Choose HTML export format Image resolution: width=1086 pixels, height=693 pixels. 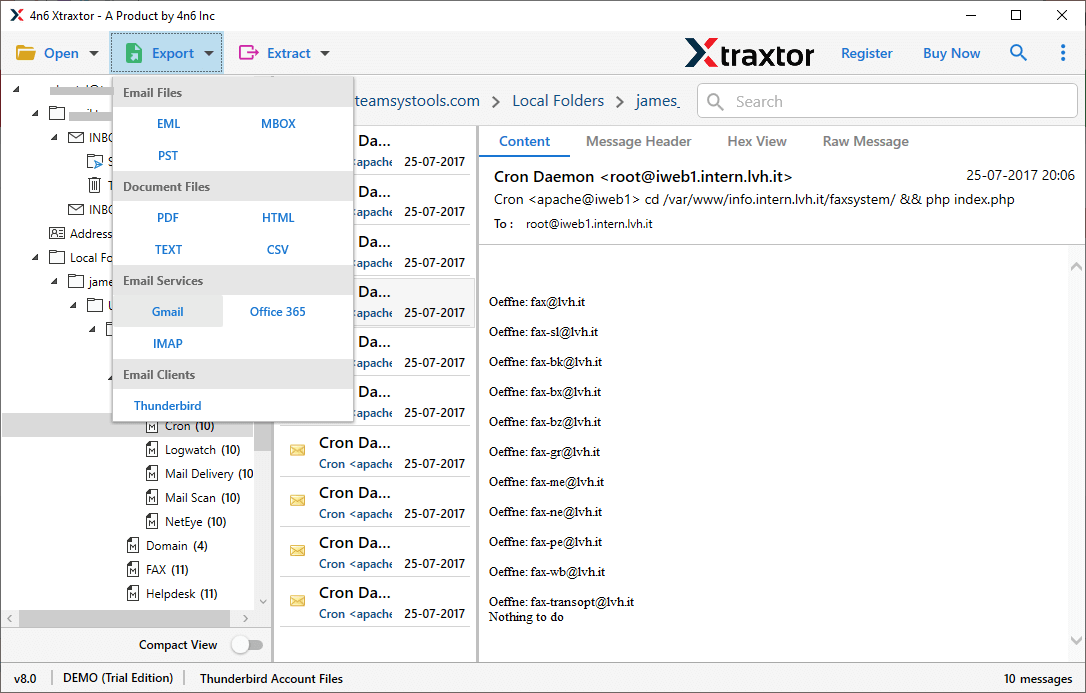[278, 218]
